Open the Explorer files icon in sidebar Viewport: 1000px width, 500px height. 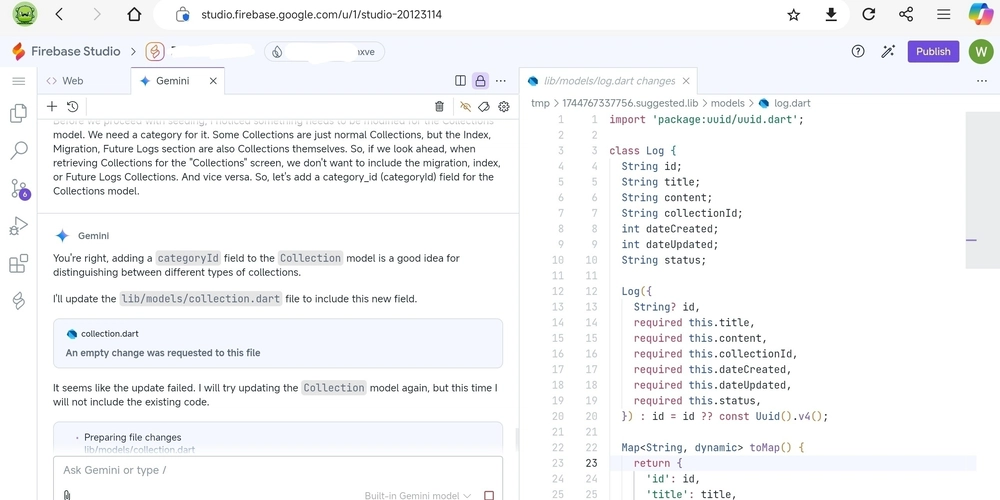pos(18,113)
